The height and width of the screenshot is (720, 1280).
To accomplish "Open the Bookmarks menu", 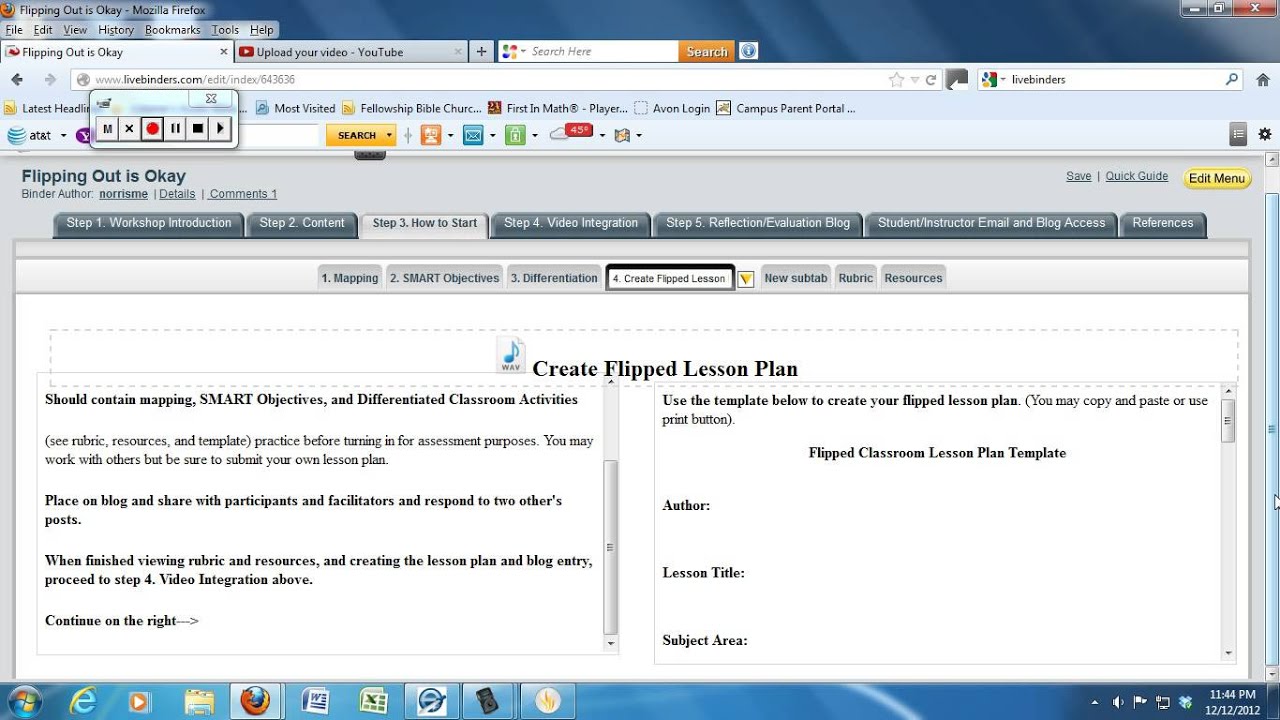I will 172,30.
